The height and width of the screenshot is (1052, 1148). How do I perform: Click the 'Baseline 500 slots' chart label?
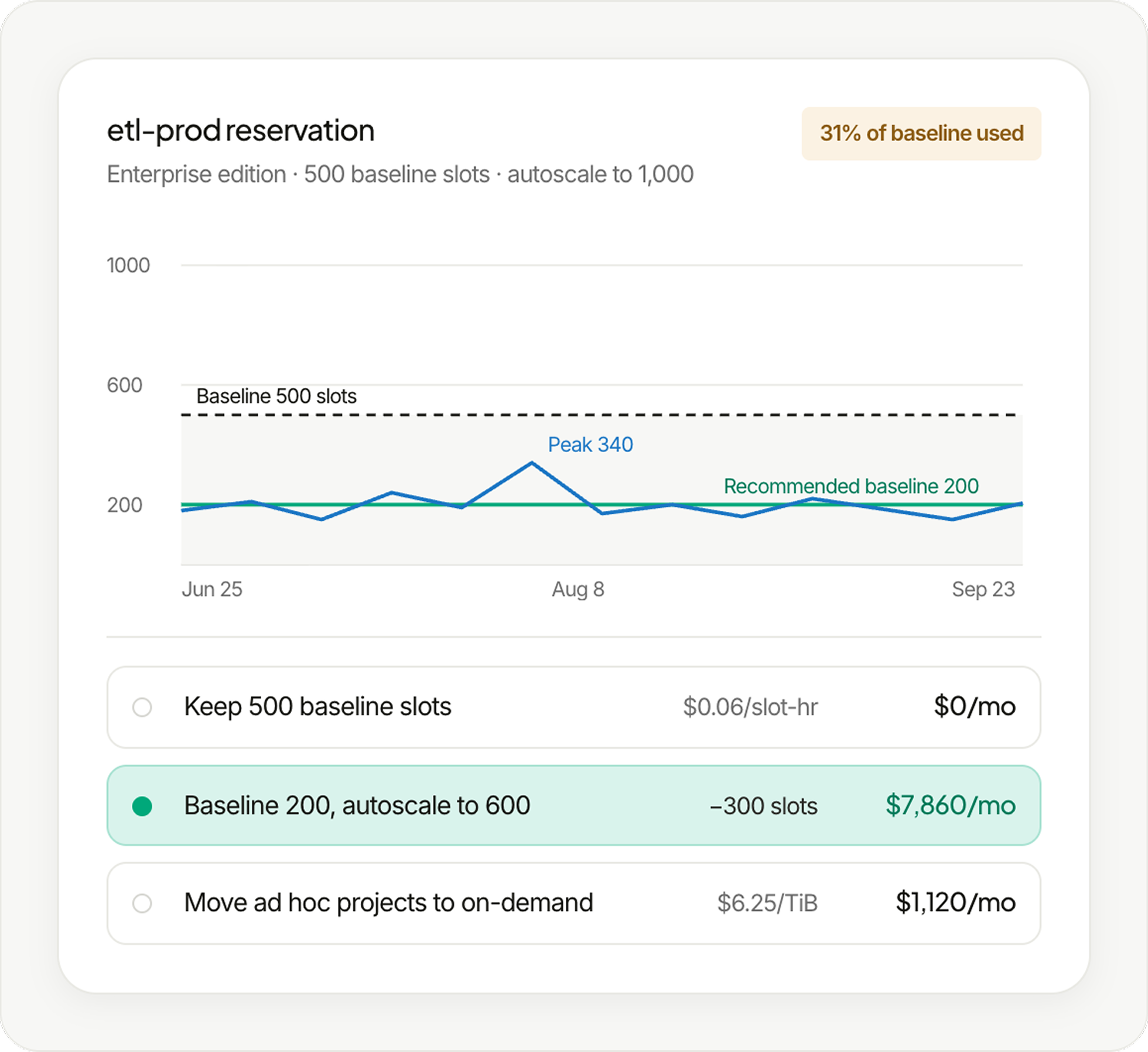[x=276, y=397]
